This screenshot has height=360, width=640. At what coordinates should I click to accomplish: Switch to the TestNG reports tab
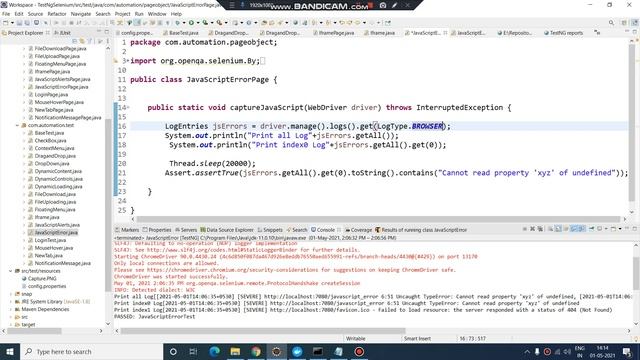pyautogui.click(x=563, y=33)
